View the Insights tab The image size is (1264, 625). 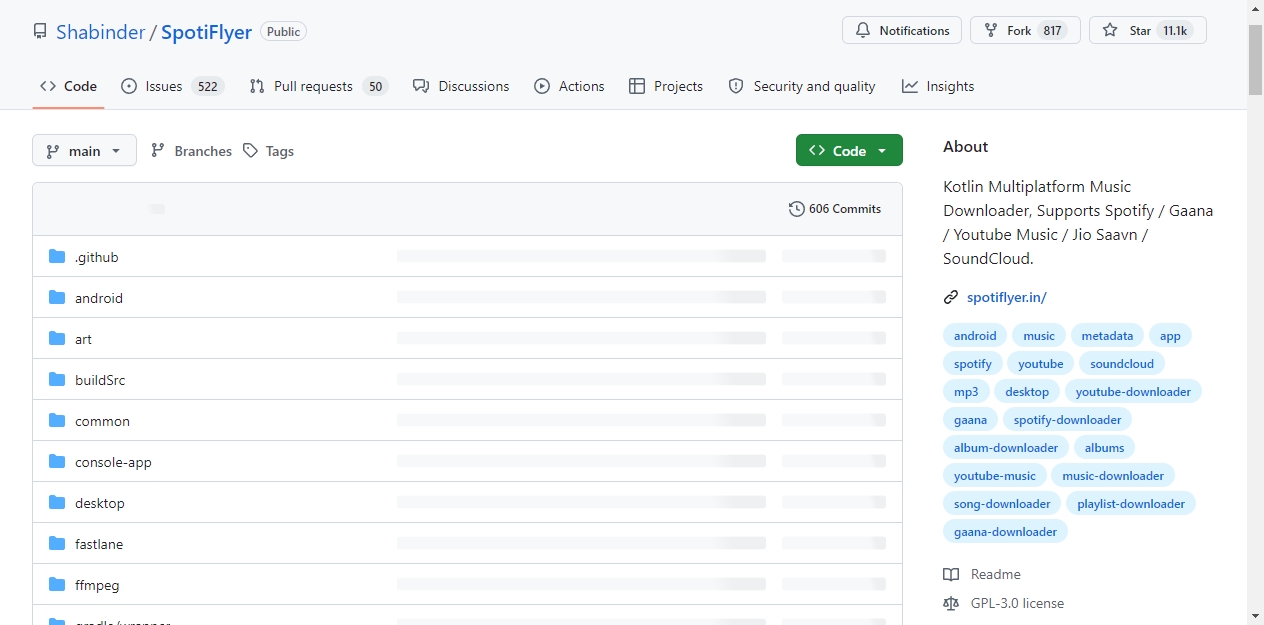click(x=938, y=86)
